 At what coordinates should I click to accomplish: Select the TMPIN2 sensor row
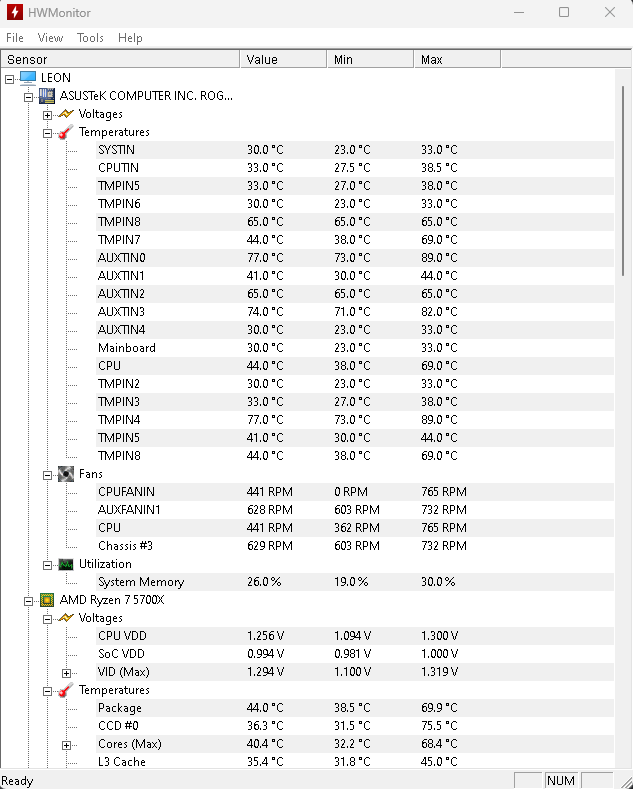(355, 383)
